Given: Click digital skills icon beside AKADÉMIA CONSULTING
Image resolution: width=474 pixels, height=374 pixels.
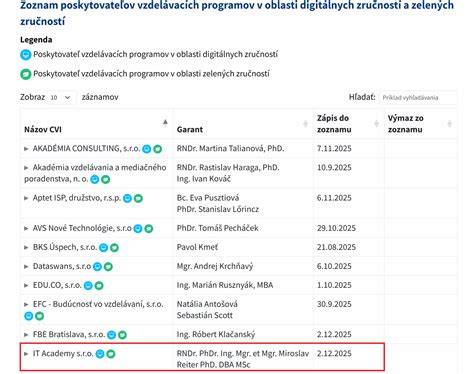Looking at the screenshot, I should [x=147, y=149].
